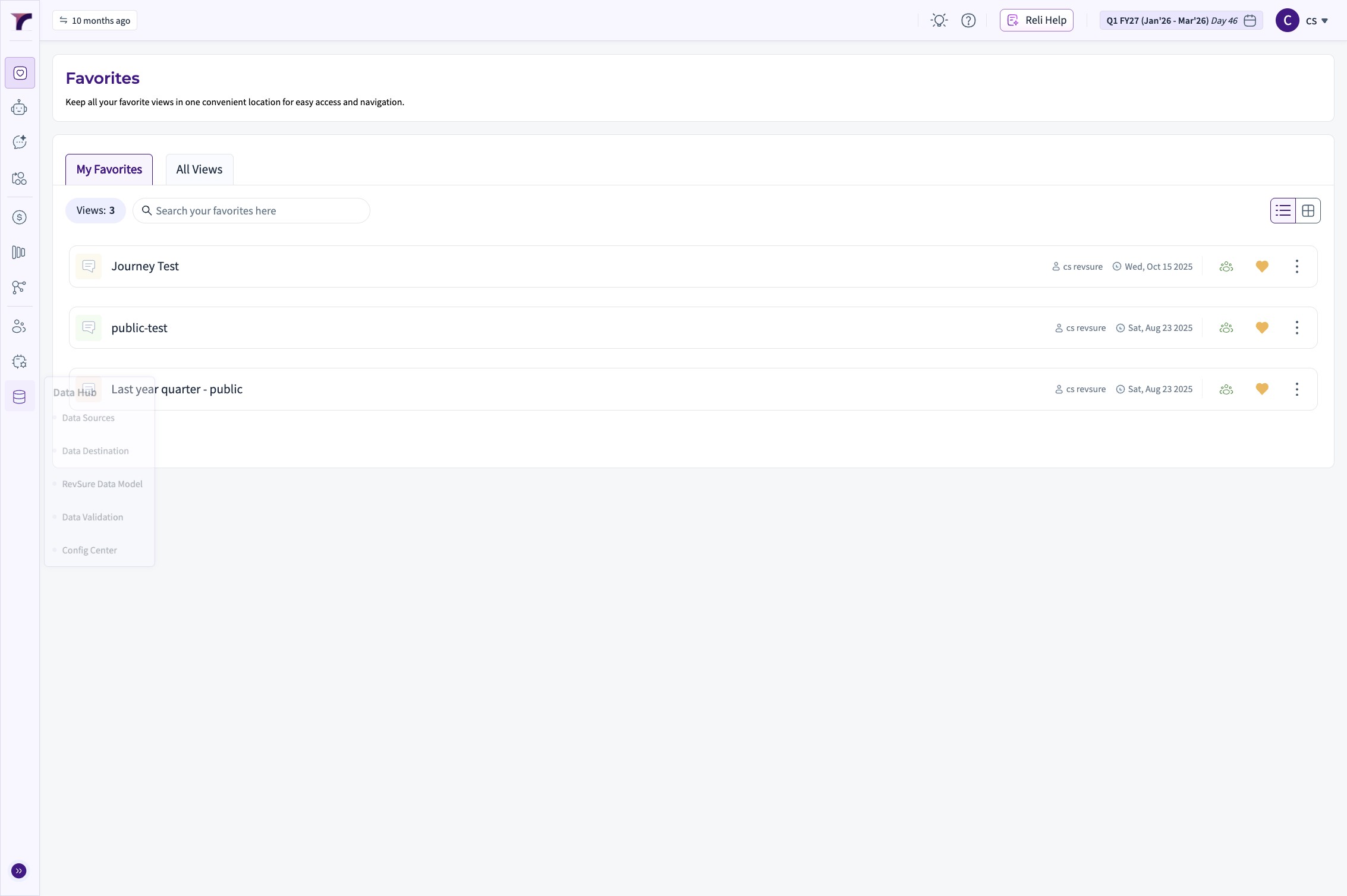Screen dimensions: 1347x896
Task: Select the My Favorites tab
Action: pyautogui.click(x=109, y=170)
